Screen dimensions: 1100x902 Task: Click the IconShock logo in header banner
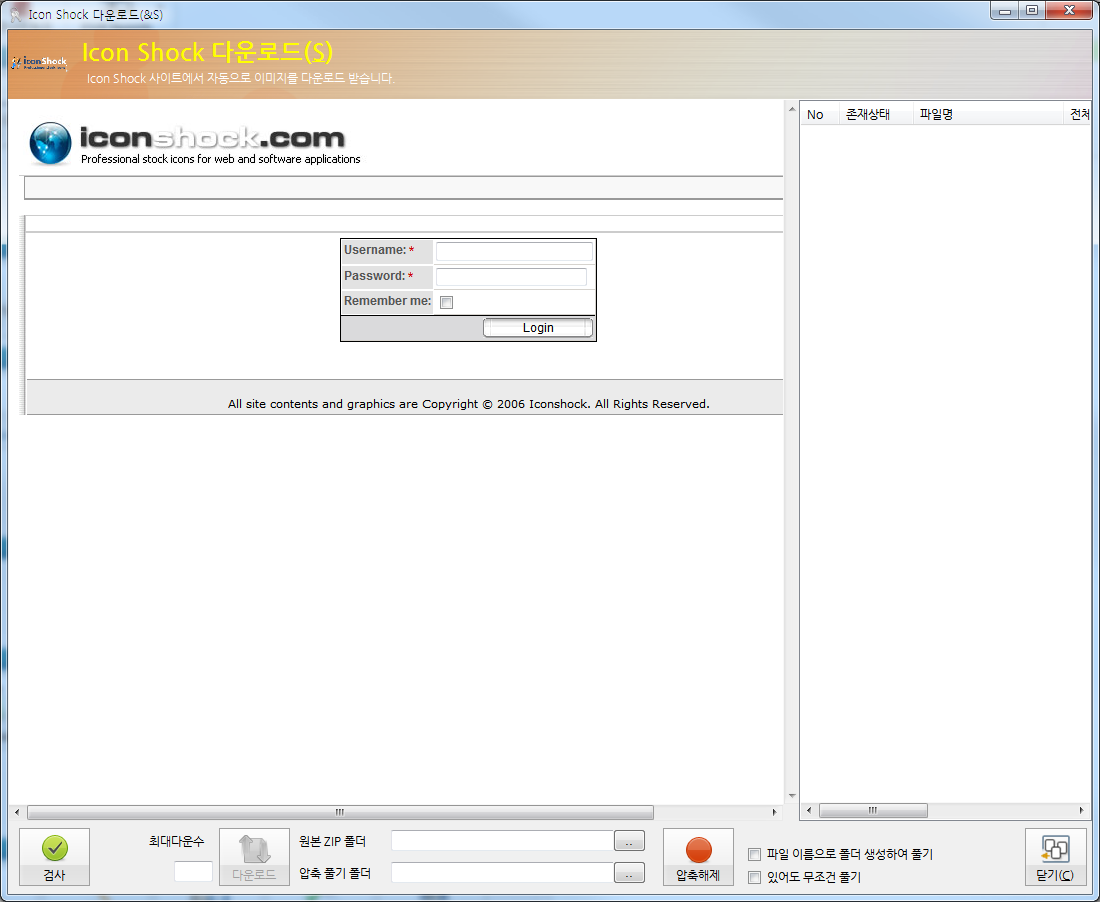39,63
